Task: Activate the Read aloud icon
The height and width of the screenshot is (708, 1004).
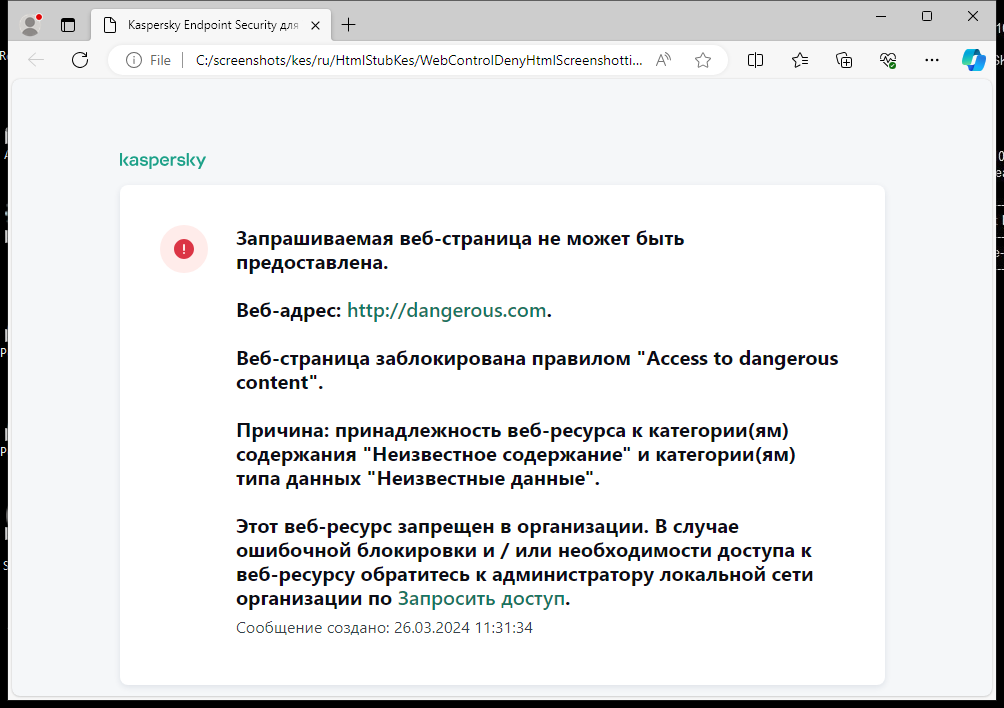Action: 663,60
